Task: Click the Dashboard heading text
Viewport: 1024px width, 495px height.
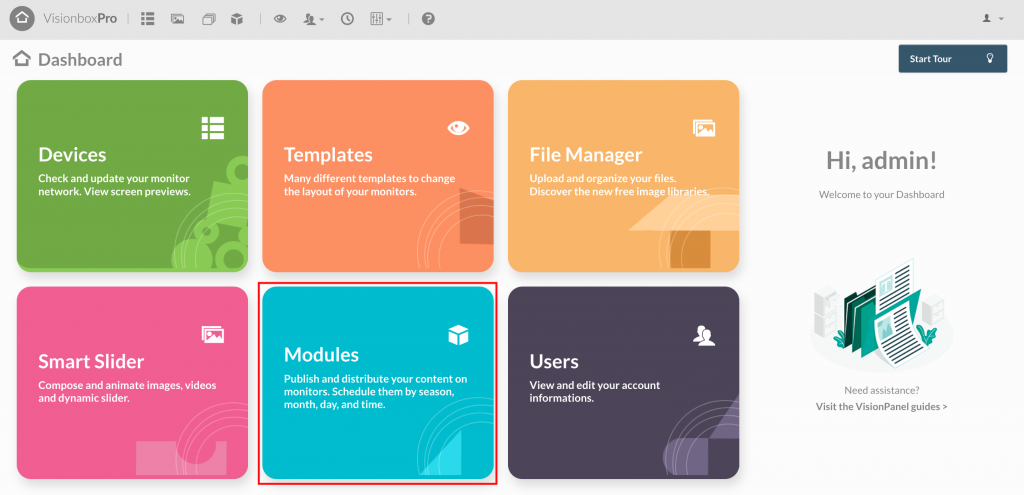Action: (x=80, y=59)
